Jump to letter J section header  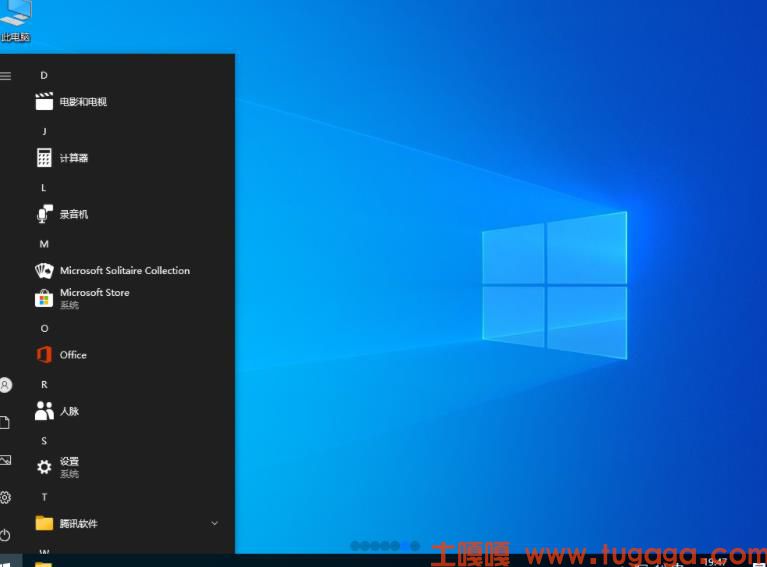click(44, 131)
